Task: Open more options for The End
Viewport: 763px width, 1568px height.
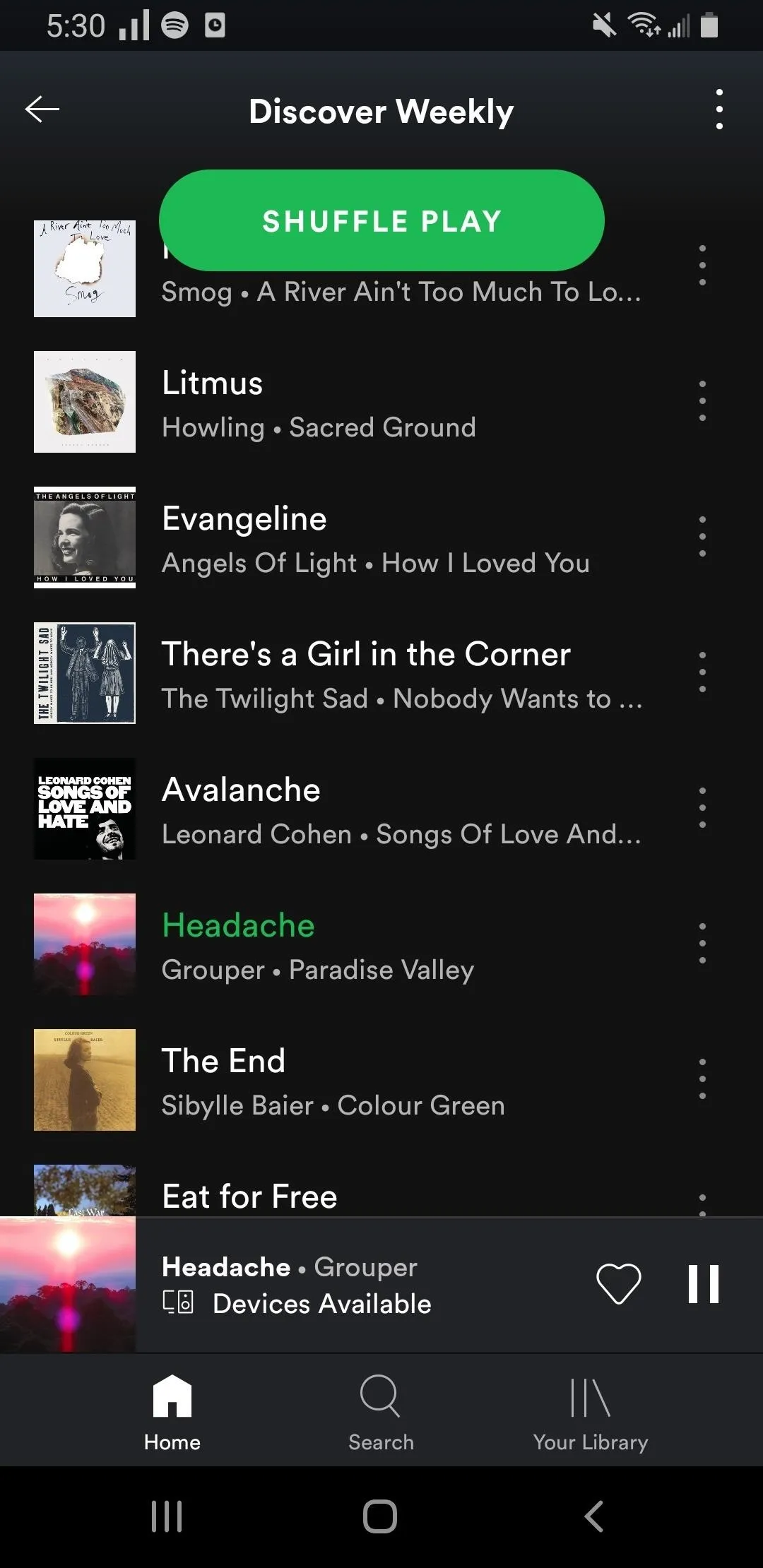Action: tap(702, 1079)
